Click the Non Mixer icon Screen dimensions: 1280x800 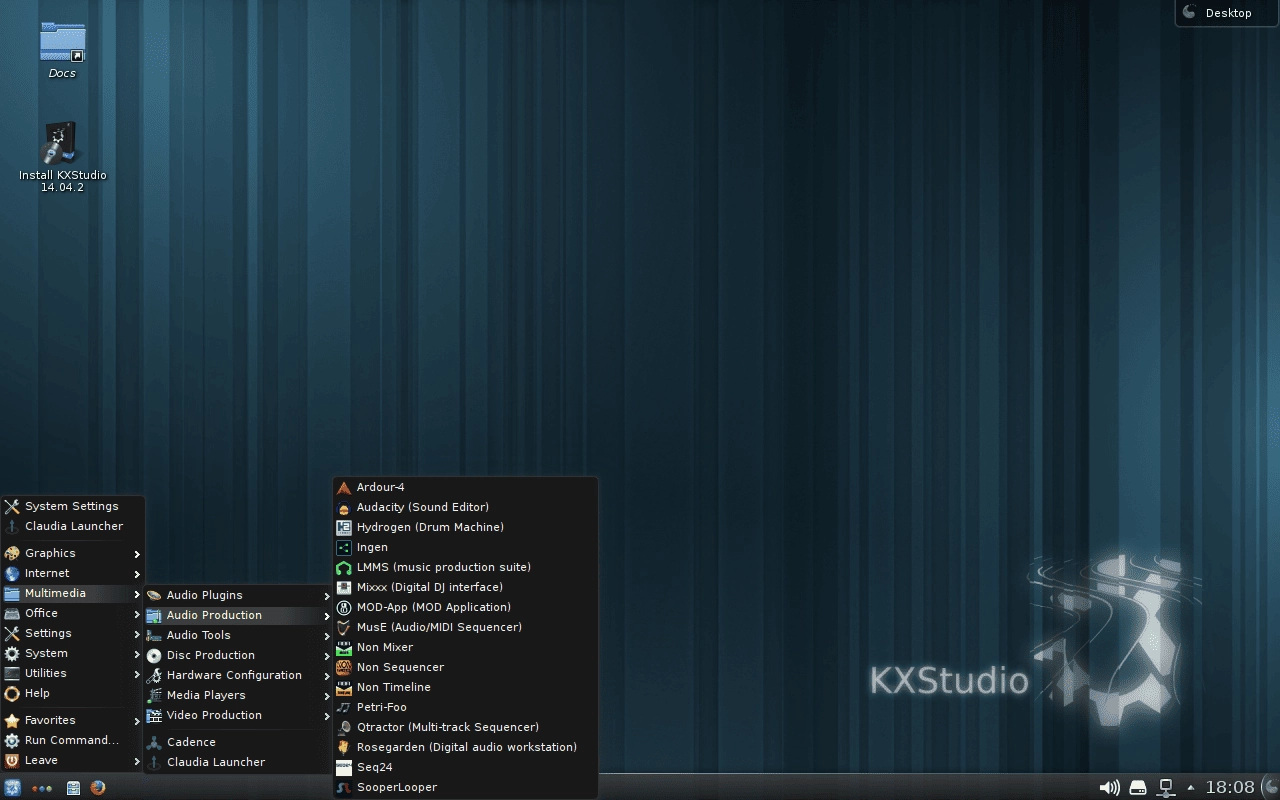[x=344, y=647]
